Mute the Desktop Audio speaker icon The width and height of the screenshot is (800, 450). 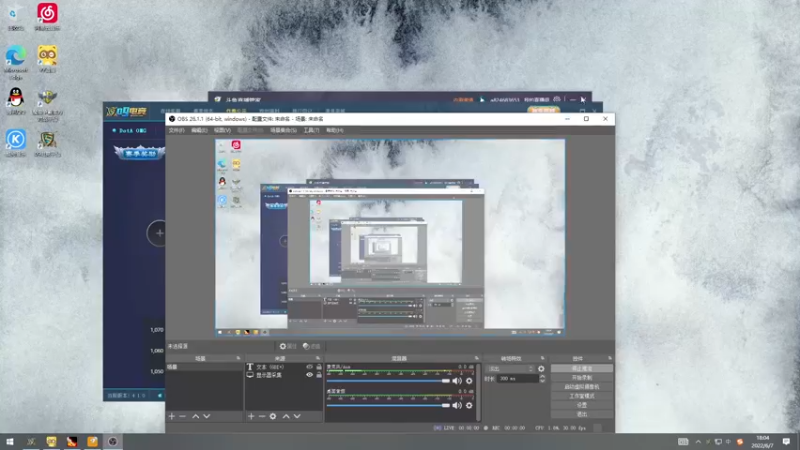tap(457, 405)
